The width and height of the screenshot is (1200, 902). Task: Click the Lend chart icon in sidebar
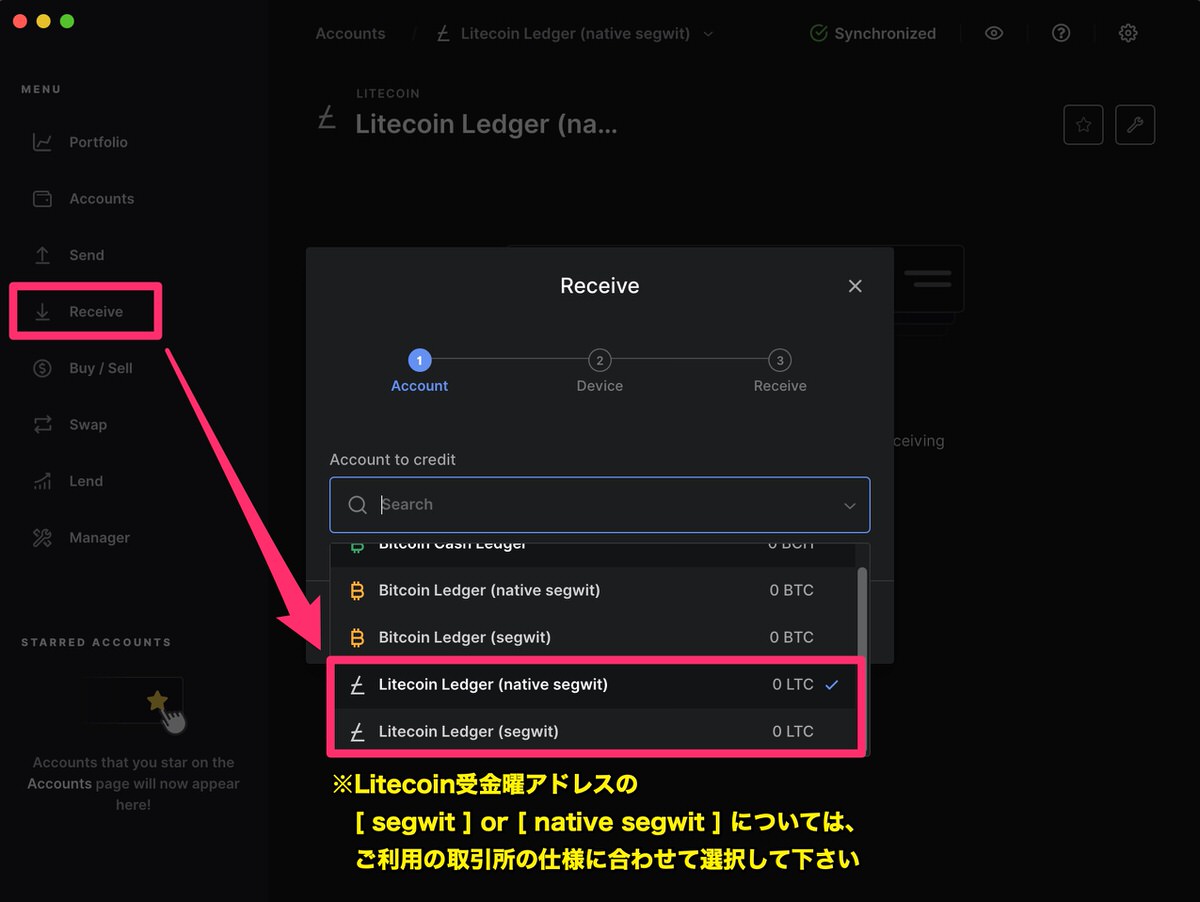click(x=42, y=481)
